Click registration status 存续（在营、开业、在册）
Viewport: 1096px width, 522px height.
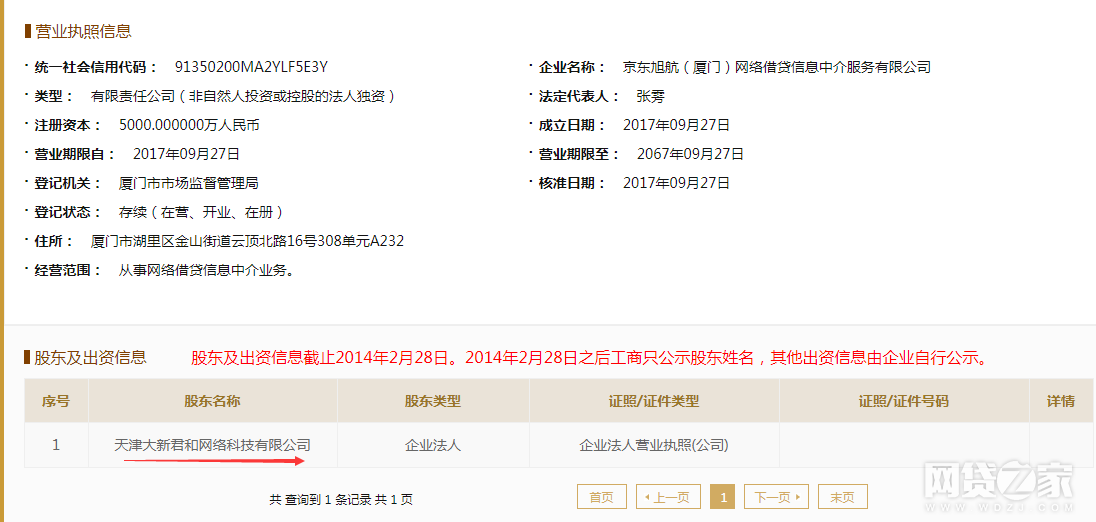[x=201, y=212]
